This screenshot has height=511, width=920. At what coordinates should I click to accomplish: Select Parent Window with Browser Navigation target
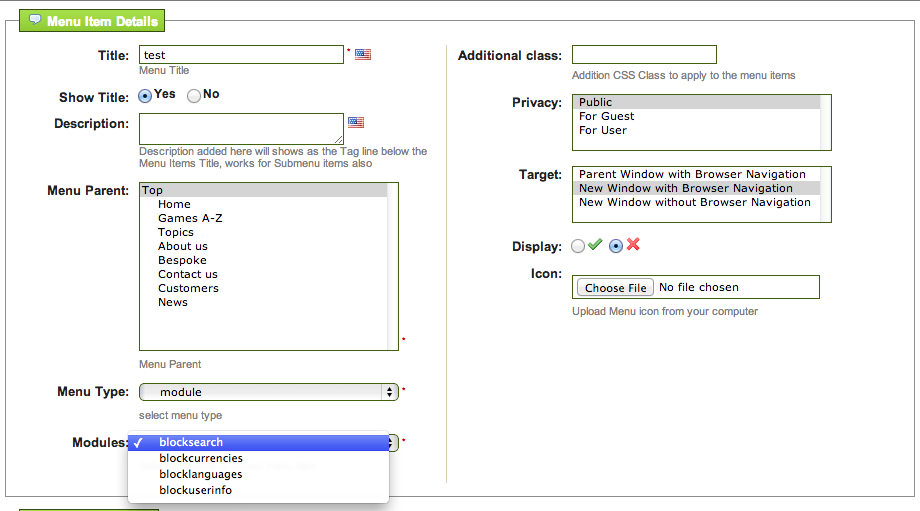(x=696, y=174)
